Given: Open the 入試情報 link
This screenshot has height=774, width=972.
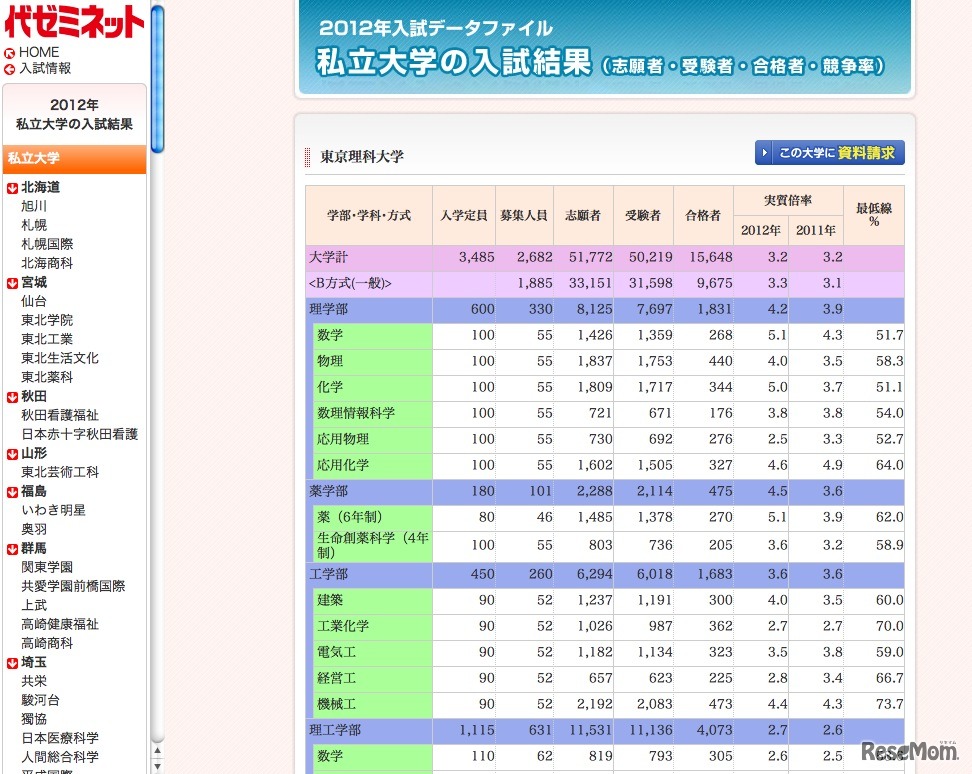Looking at the screenshot, I should (x=45, y=69).
